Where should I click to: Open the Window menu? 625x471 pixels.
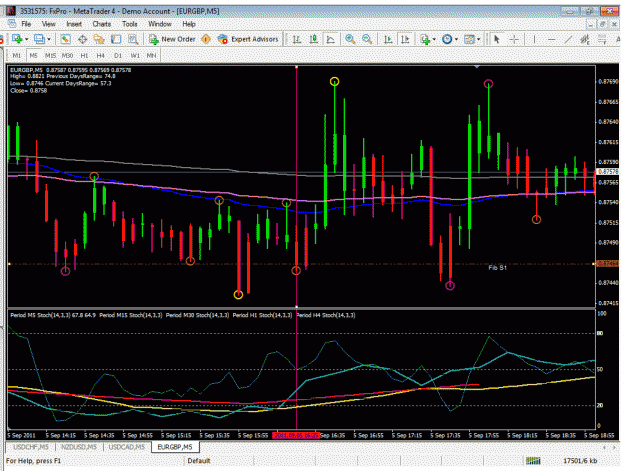(160, 24)
